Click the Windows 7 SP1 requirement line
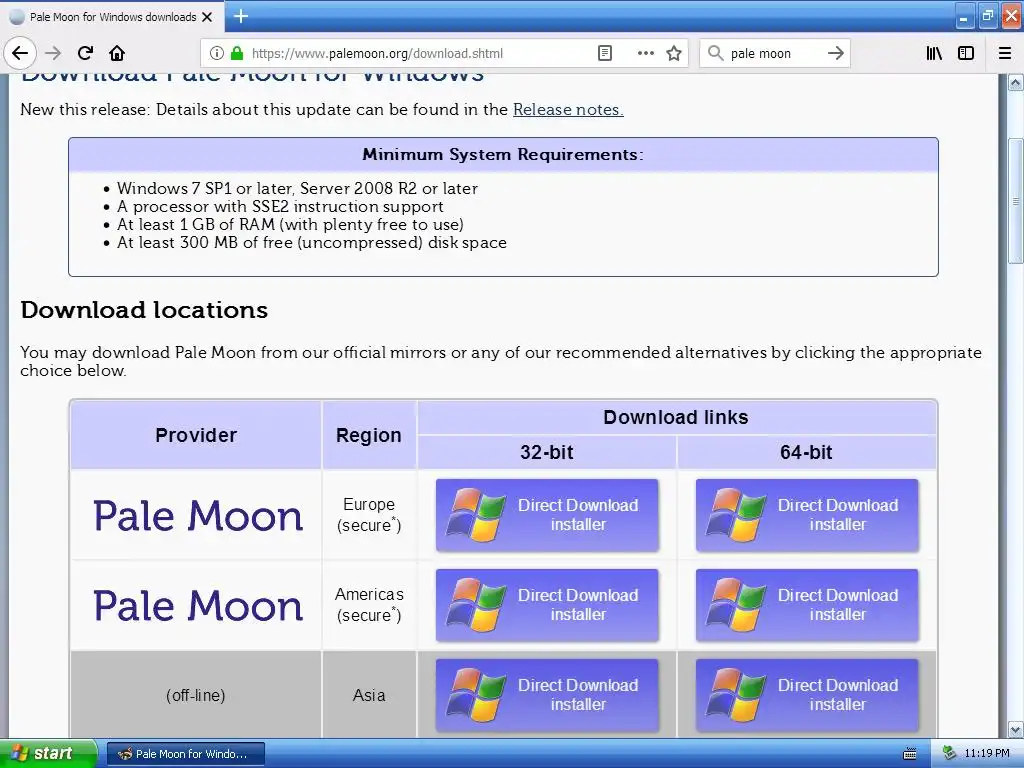Screen dimensions: 1024x768 pyautogui.click(x=297, y=188)
